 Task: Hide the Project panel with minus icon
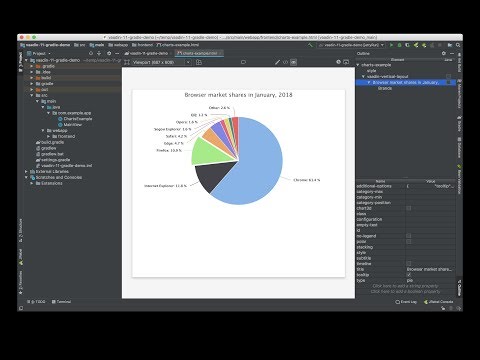pyautogui.click(x=117, y=53)
